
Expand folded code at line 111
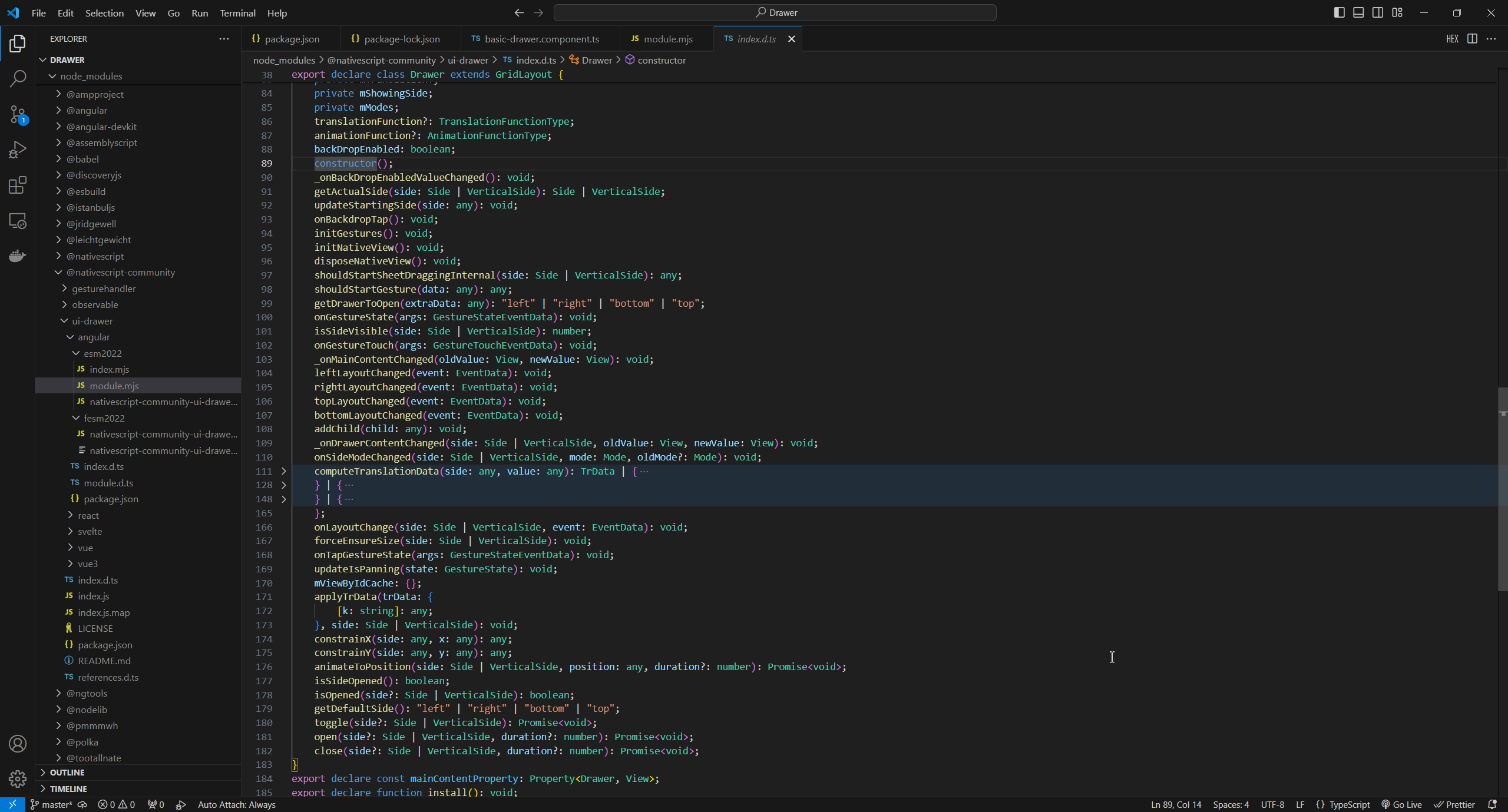click(283, 471)
